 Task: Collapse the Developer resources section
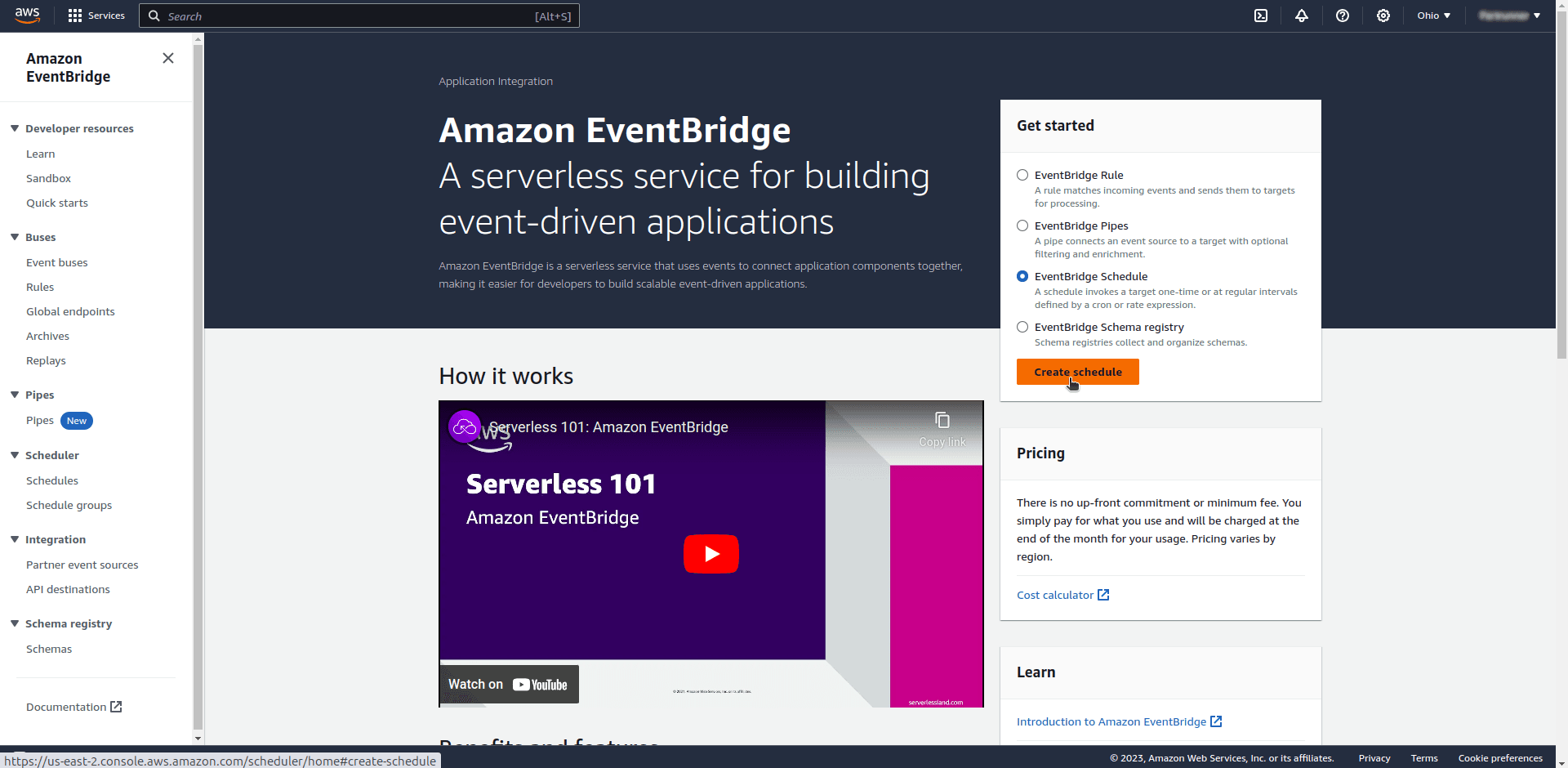pos(15,128)
